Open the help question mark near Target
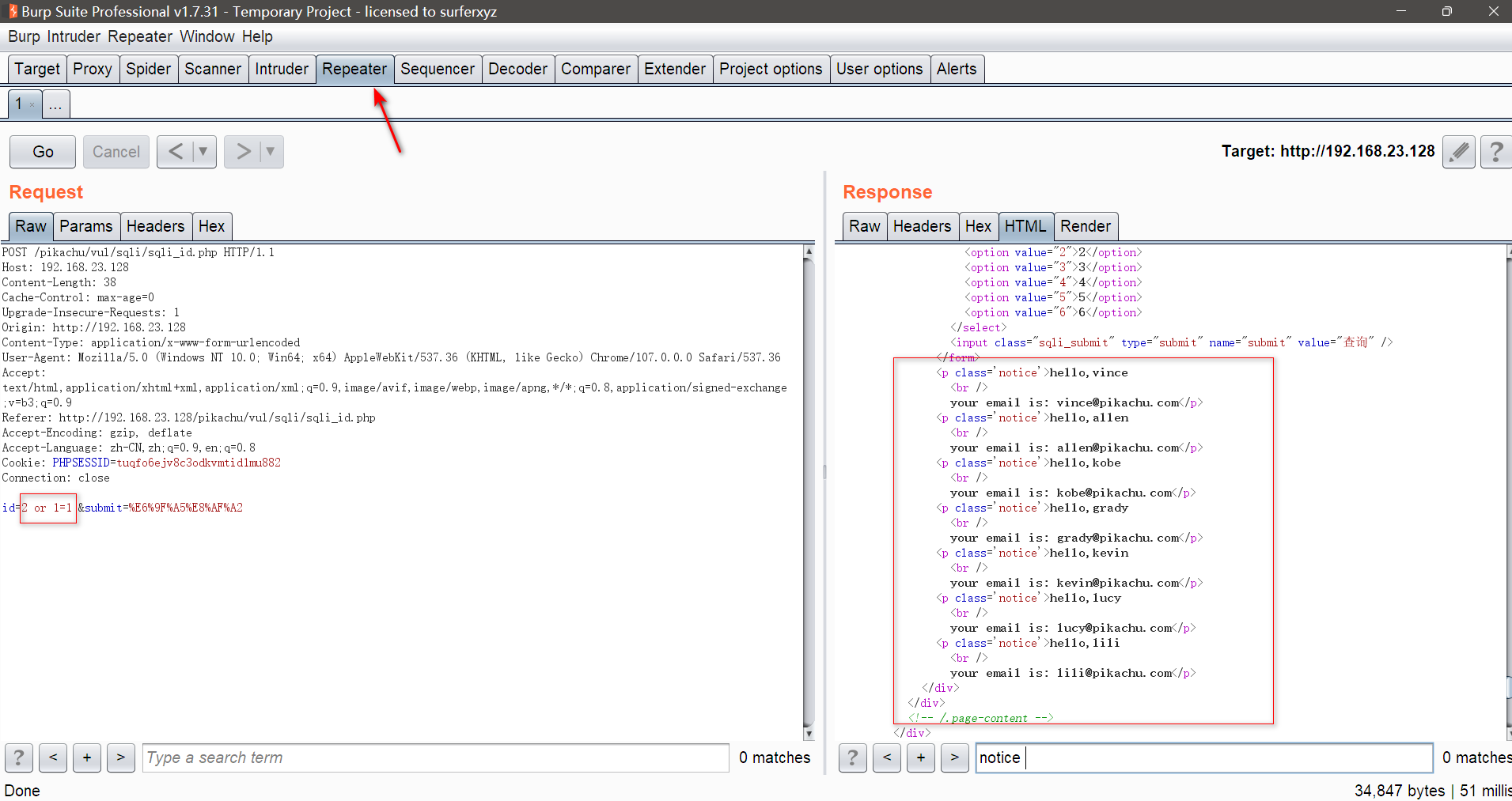1512x801 pixels. (1495, 151)
